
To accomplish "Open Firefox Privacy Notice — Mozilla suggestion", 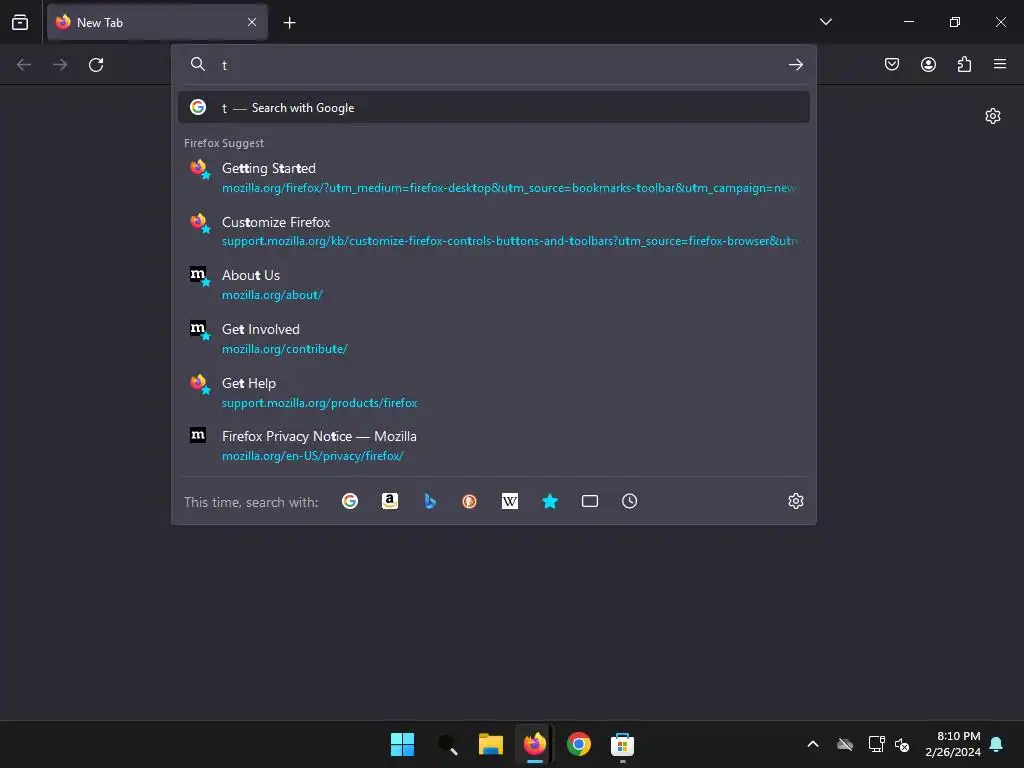I will tap(494, 445).
